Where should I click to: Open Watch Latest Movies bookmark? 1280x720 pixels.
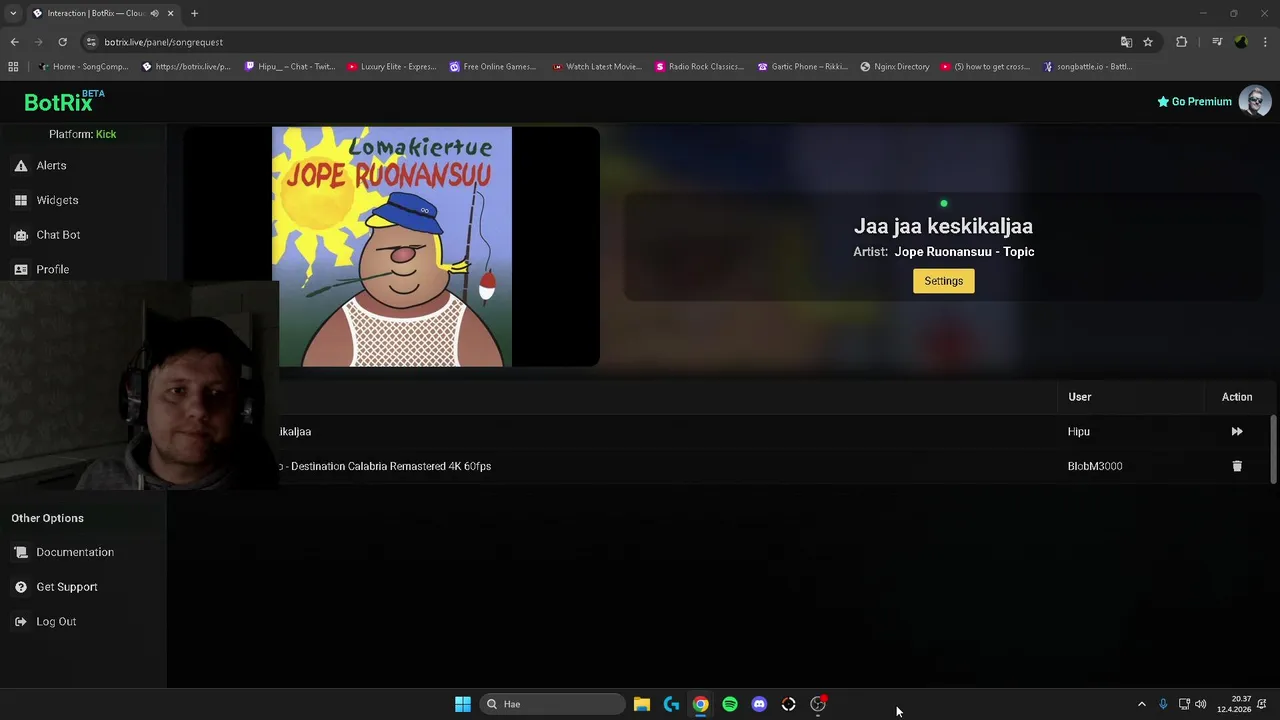pos(597,67)
